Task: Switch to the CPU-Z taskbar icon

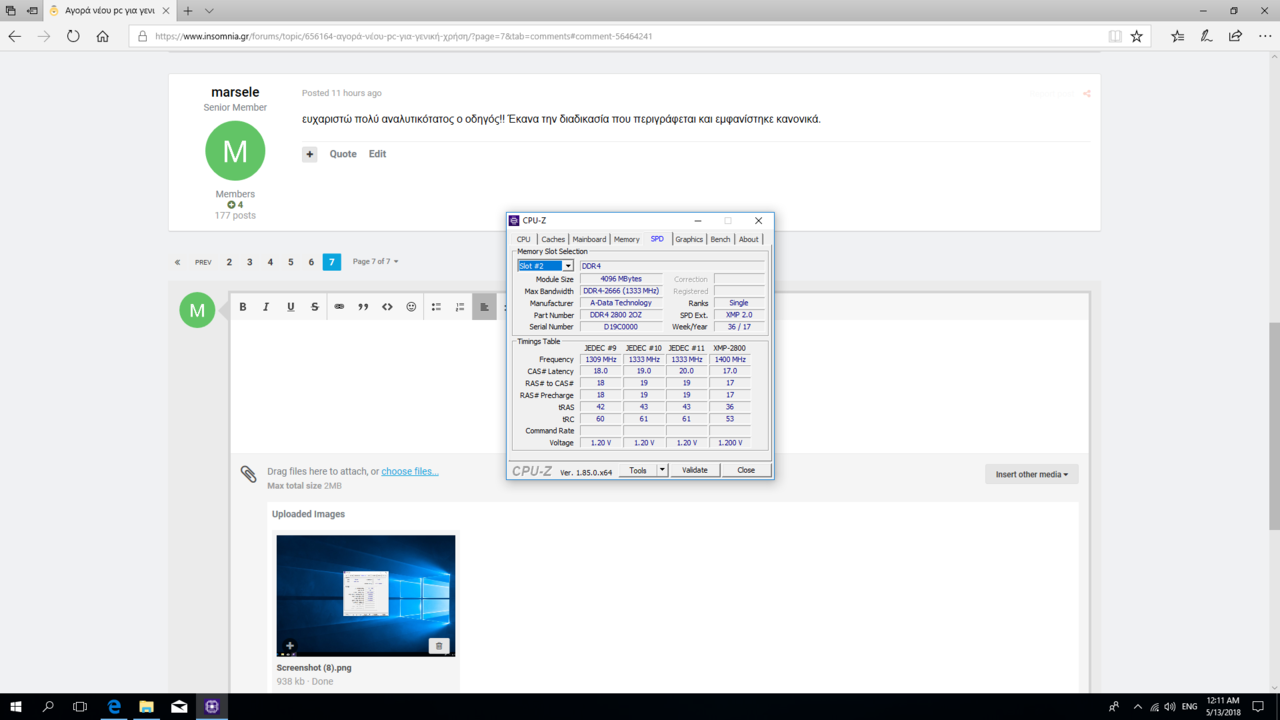Action: pyautogui.click(x=212, y=707)
